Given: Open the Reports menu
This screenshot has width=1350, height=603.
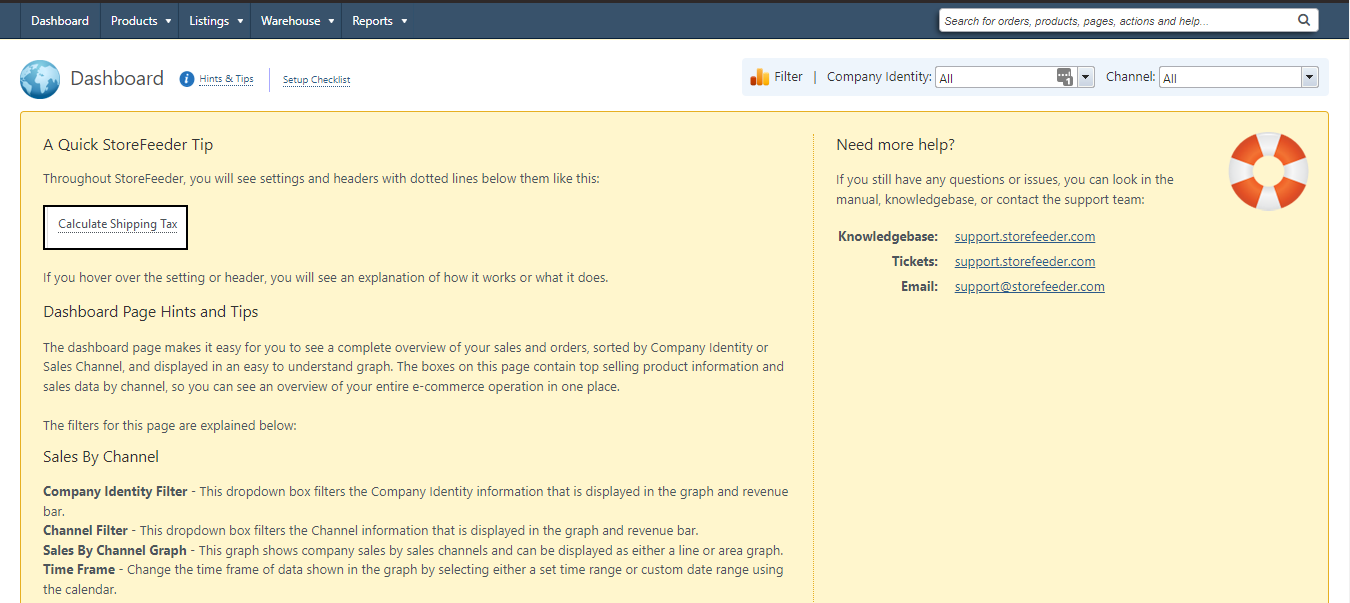Looking at the screenshot, I should click(379, 20).
